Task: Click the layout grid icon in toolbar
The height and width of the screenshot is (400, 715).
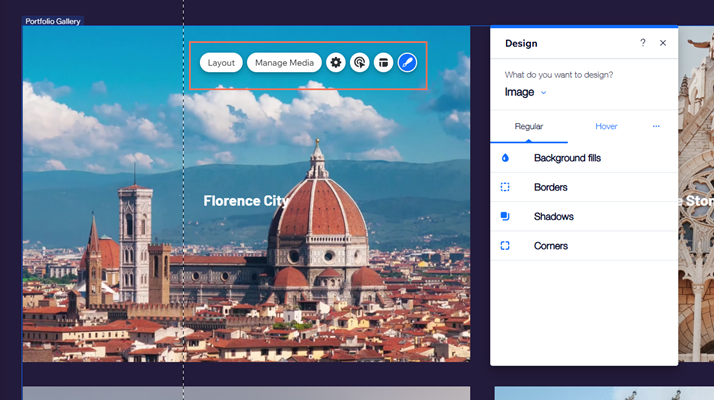Action: pos(383,63)
